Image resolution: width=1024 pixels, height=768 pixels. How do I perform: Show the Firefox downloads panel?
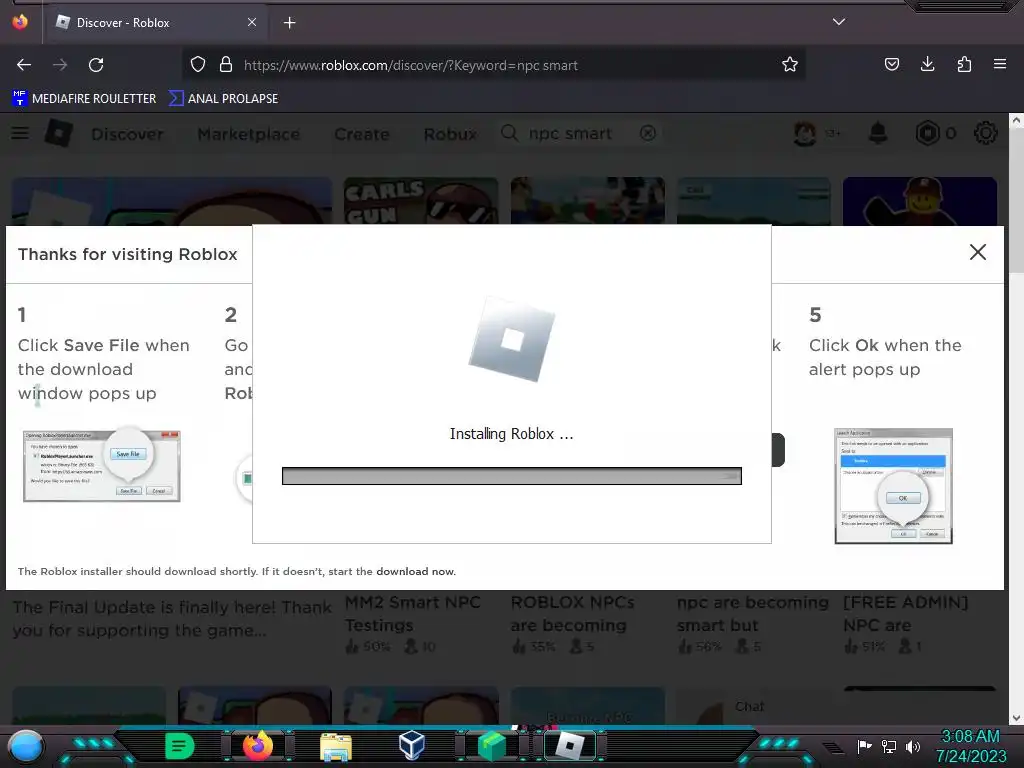[x=927, y=64]
